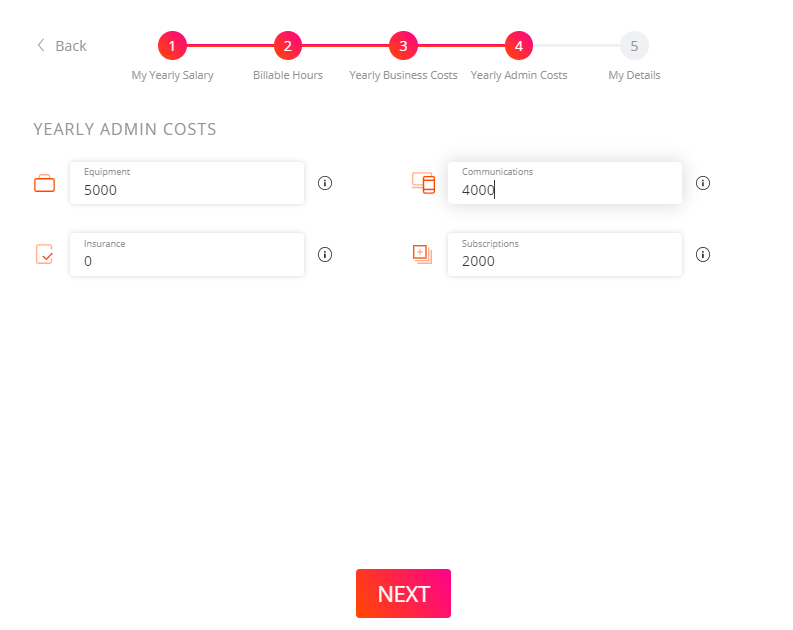
Task: Go to step 1 circle
Action: (x=172, y=45)
